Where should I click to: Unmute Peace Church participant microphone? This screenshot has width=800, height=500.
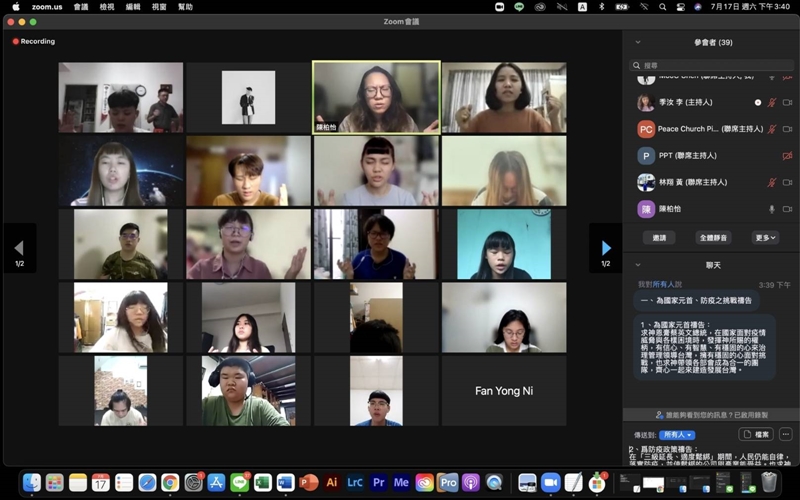[772, 129]
